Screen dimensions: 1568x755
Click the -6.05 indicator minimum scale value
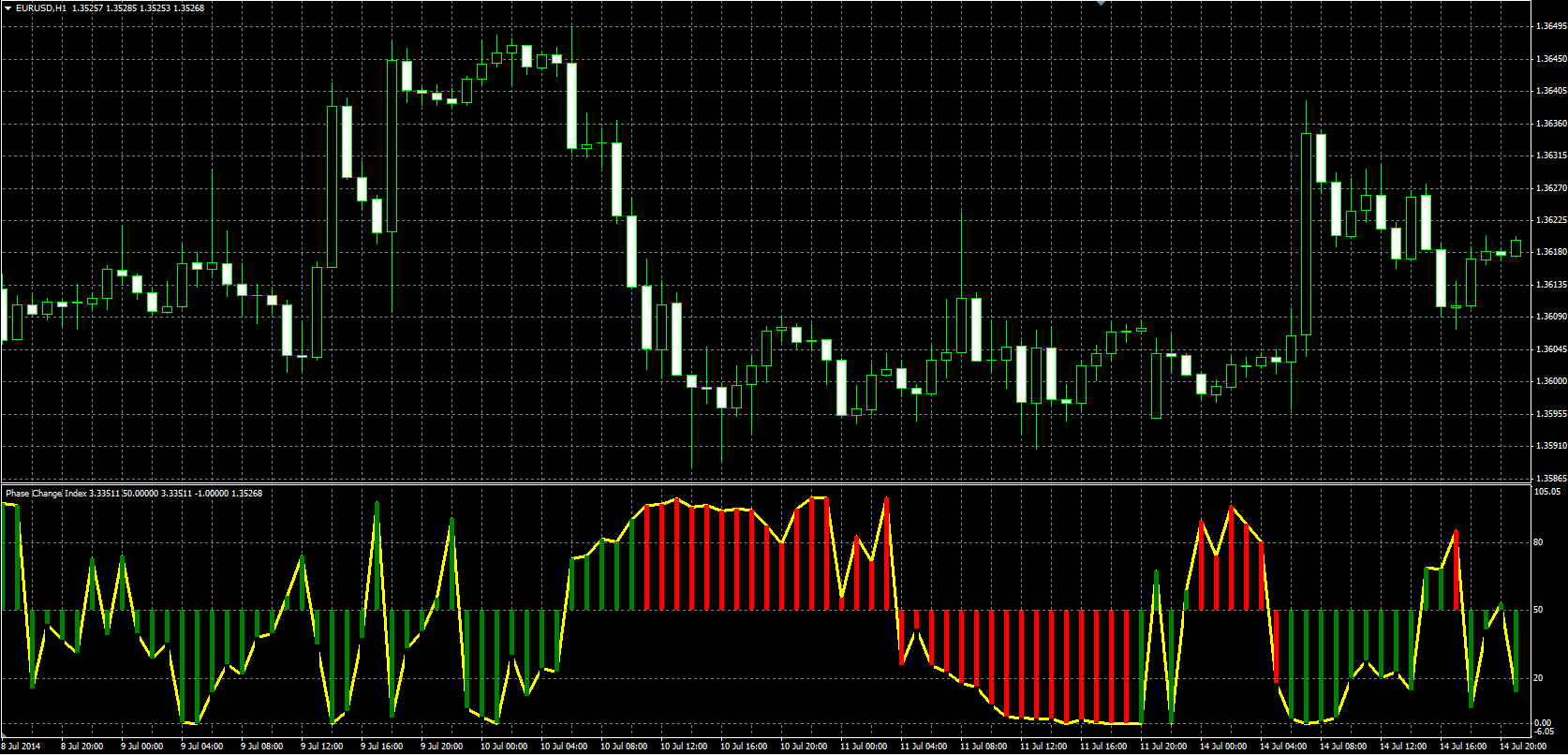(1546, 731)
